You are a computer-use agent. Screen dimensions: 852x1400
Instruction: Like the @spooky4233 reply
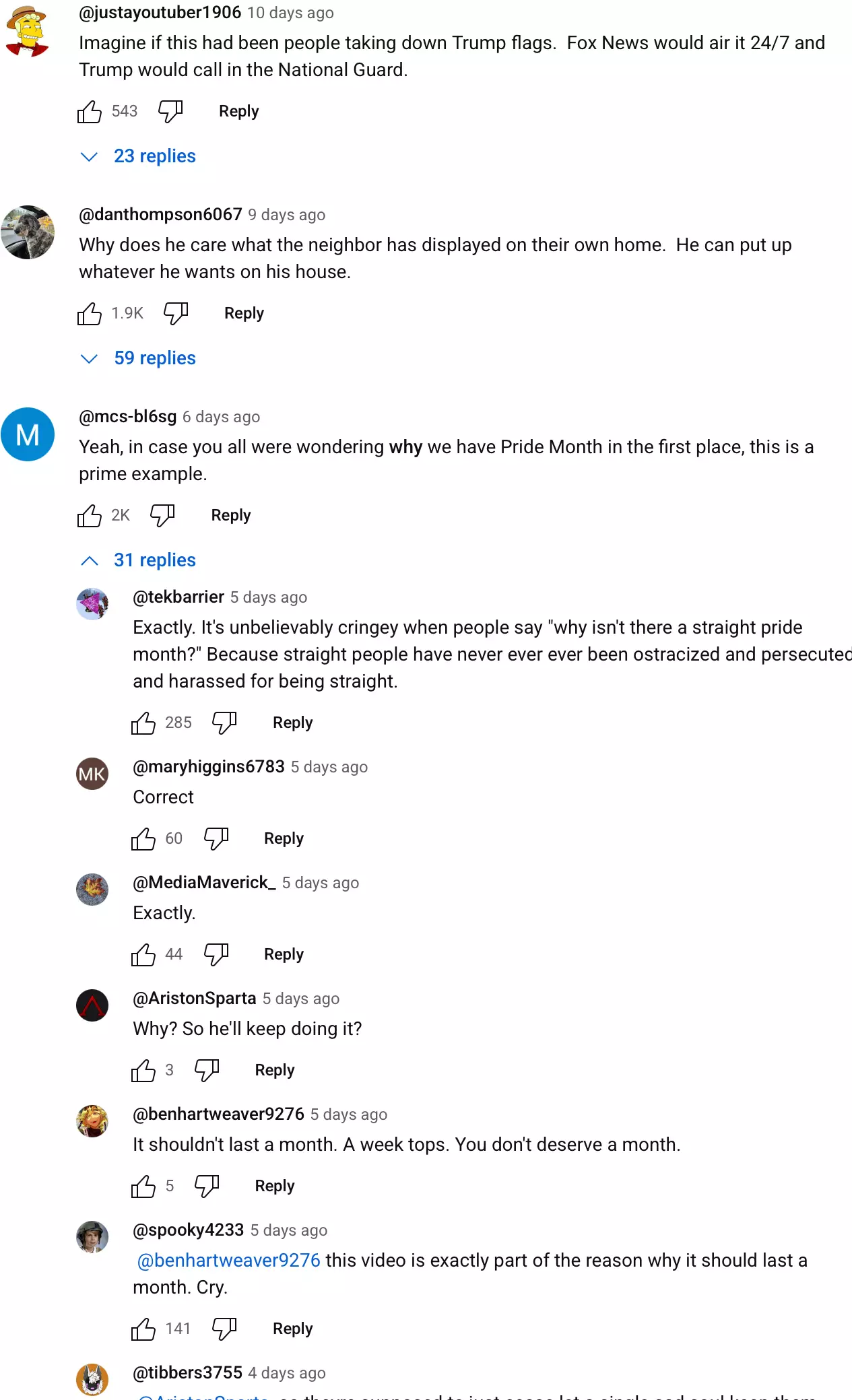[143, 1329]
